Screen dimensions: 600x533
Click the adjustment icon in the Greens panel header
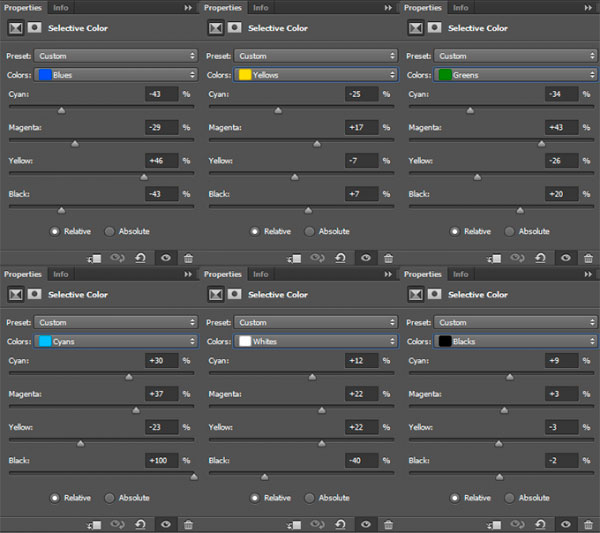click(416, 28)
